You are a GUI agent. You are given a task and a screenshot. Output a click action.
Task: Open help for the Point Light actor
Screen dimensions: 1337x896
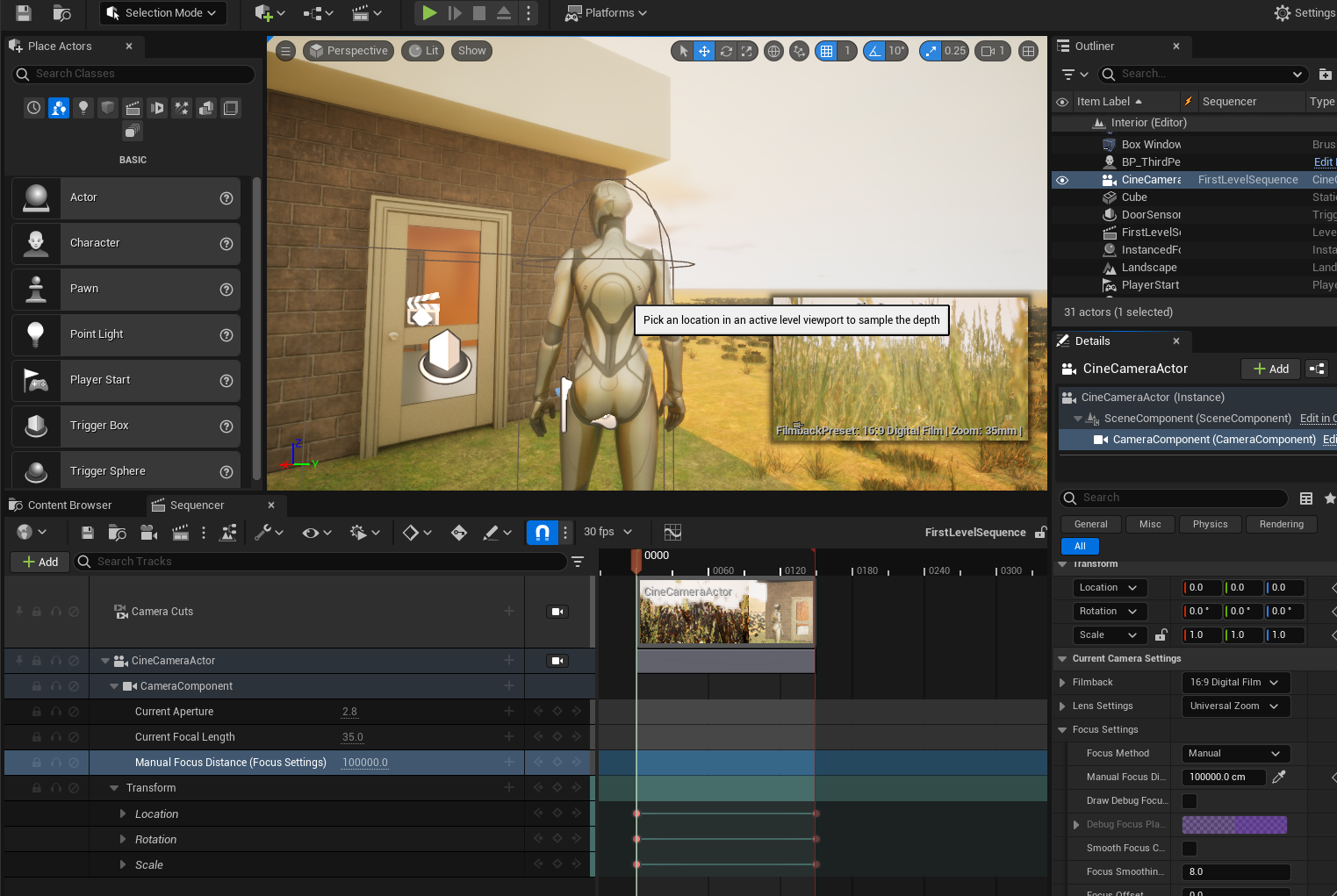pyautogui.click(x=226, y=335)
